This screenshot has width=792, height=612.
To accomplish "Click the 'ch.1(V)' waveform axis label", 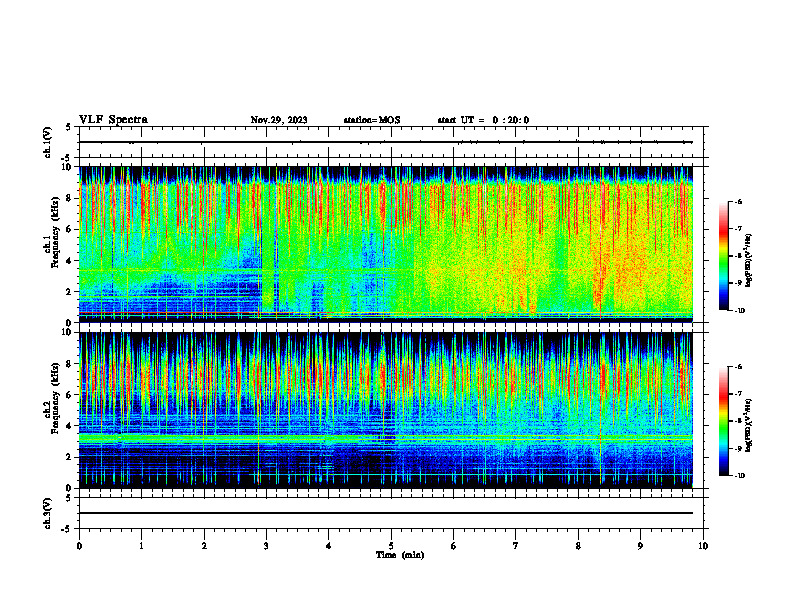I will point(48,142).
